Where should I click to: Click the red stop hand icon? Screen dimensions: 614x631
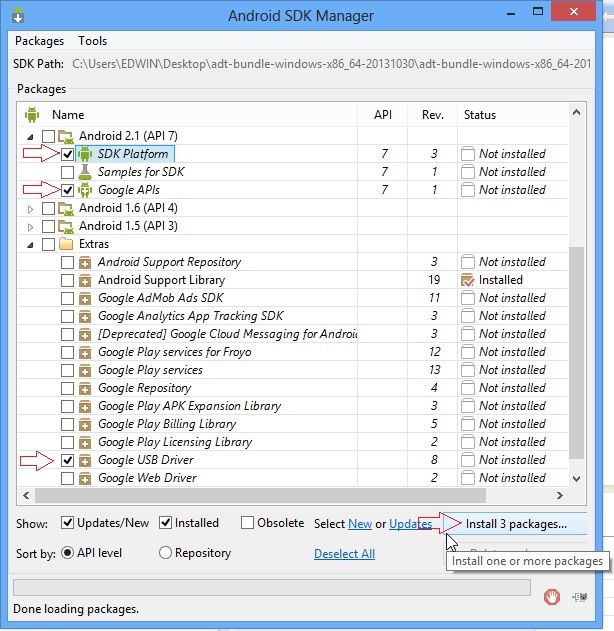551,596
